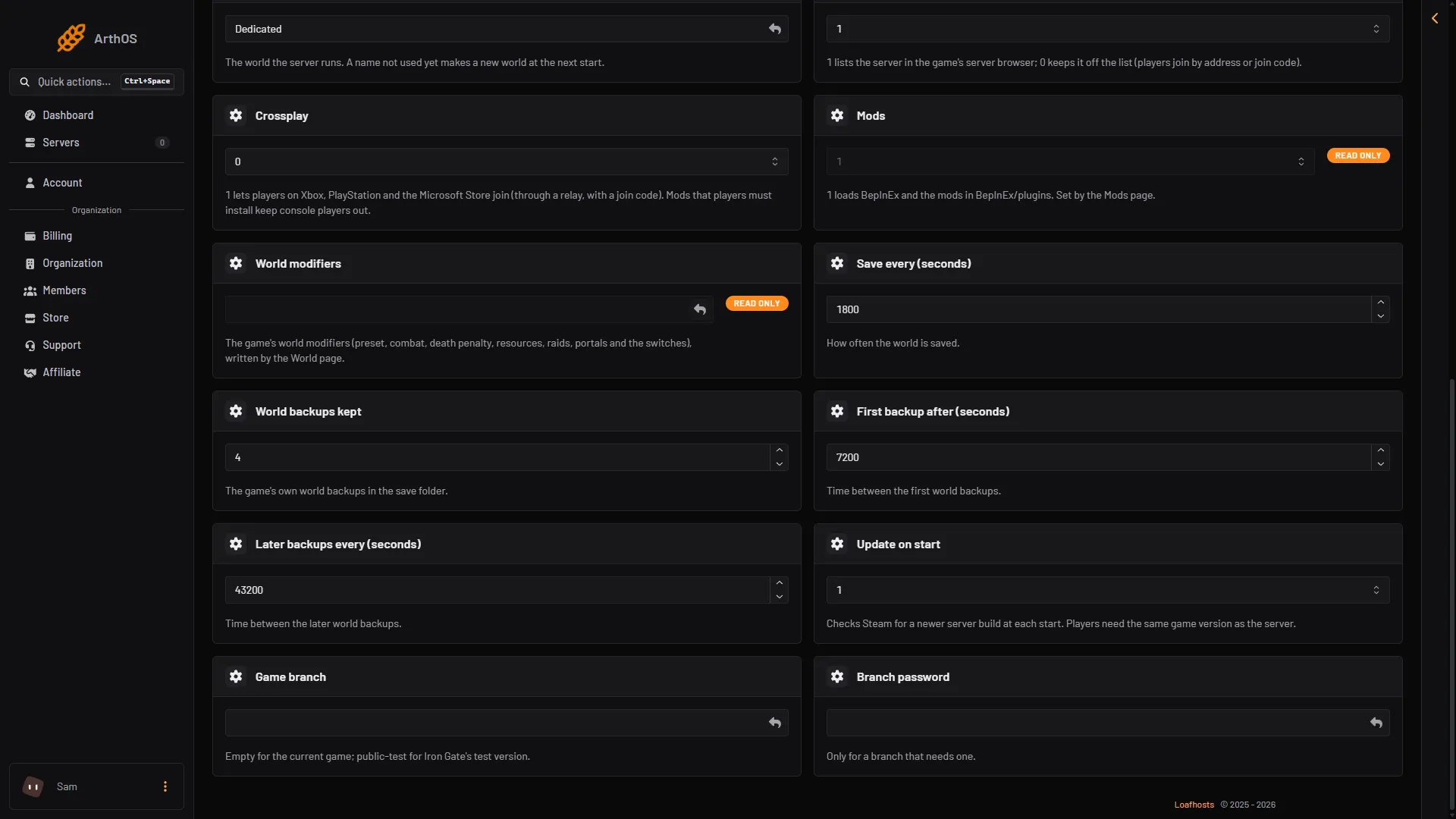
Task: Open the Update on start dropdown
Action: tap(1108, 590)
